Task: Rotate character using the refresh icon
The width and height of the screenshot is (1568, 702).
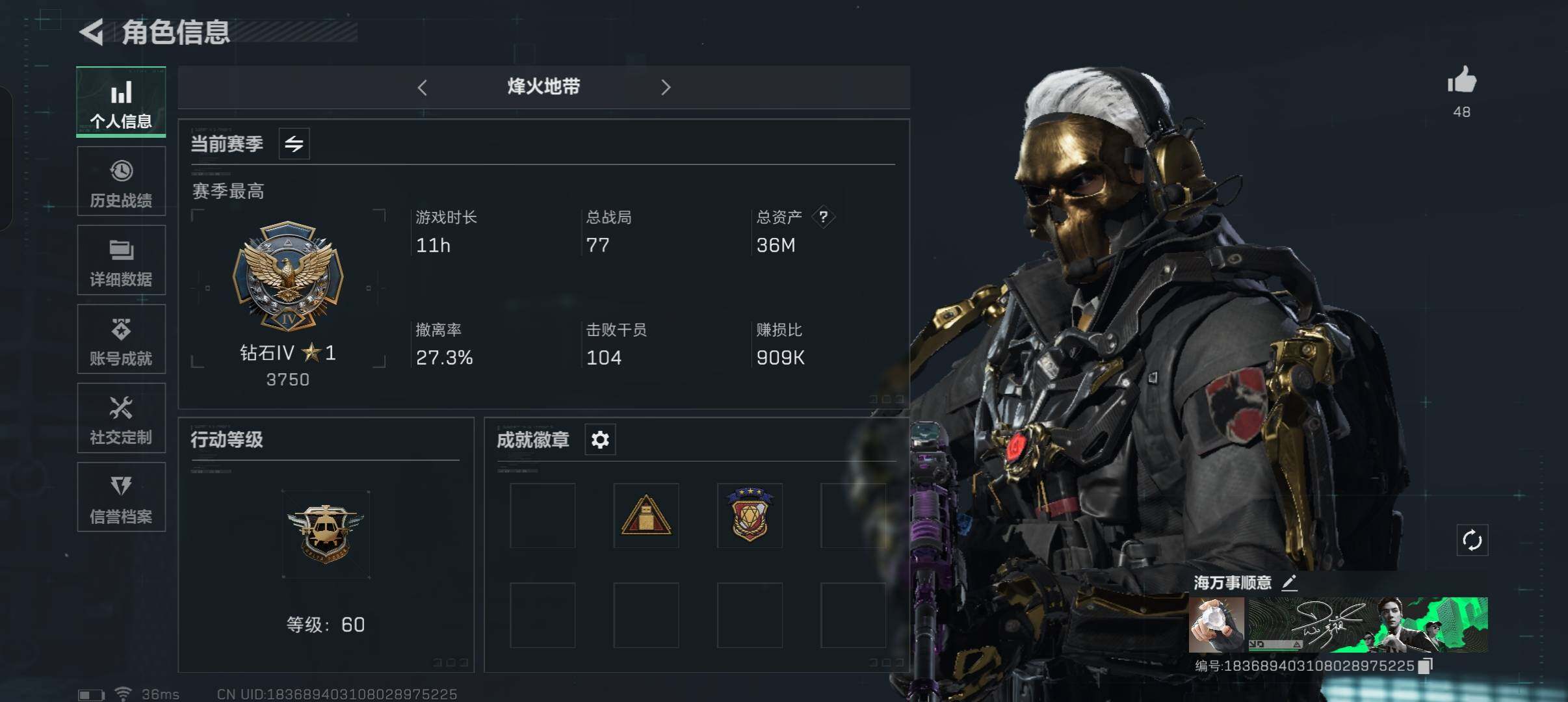Action: coord(1472,540)
